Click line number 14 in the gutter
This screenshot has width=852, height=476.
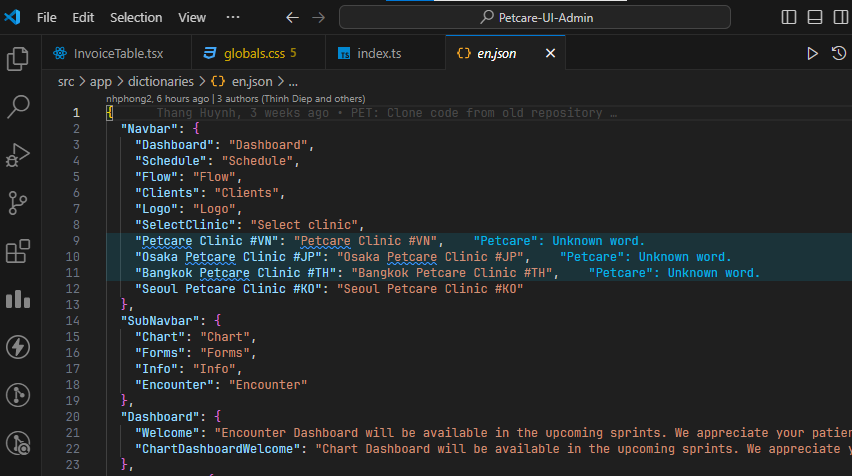(73, 321)
